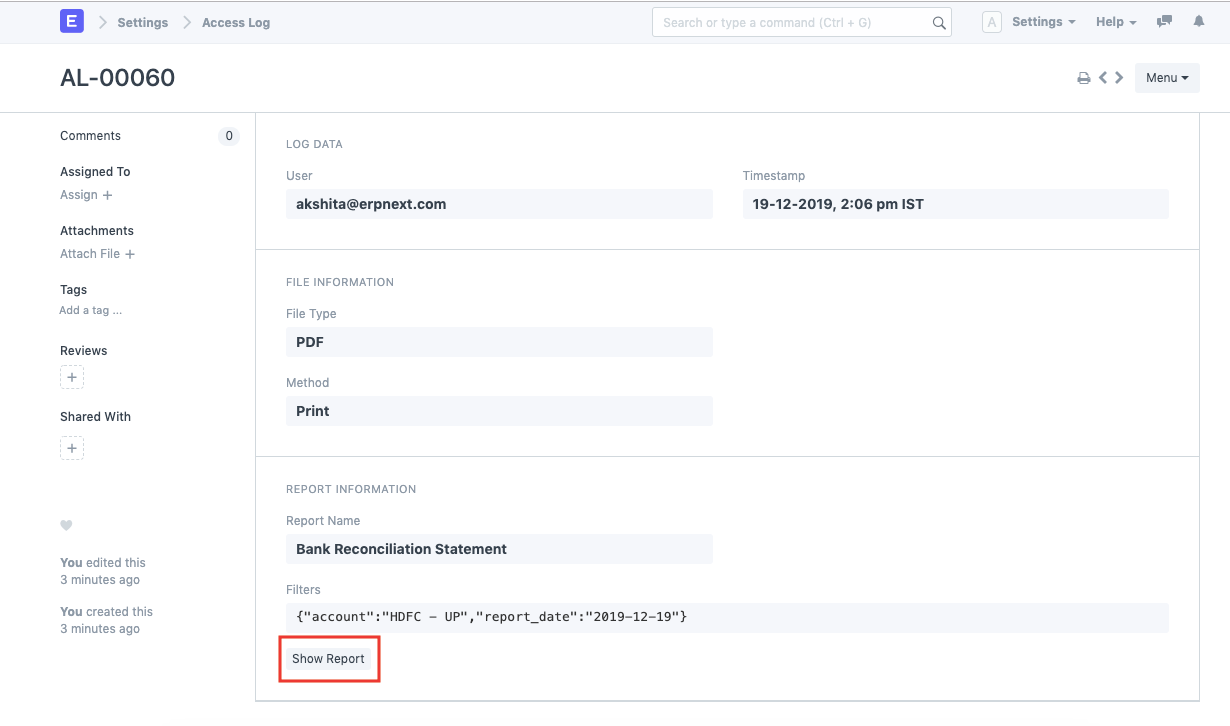Toggle the heart to like this document
The width and height of the screenshot is (1230, 726).
[66, 525]
